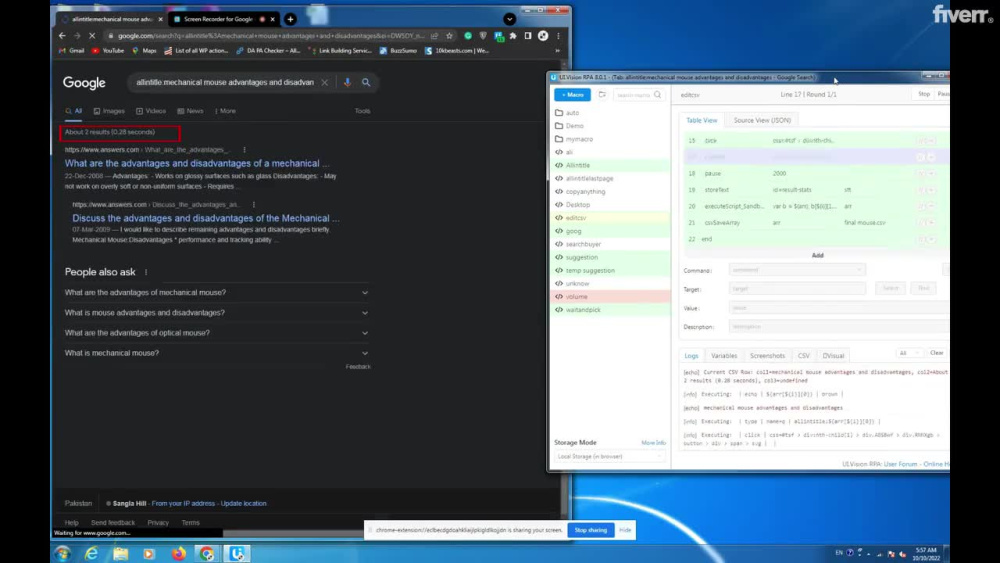
Task: Open the News search tab
Action: tap(190, 111)
